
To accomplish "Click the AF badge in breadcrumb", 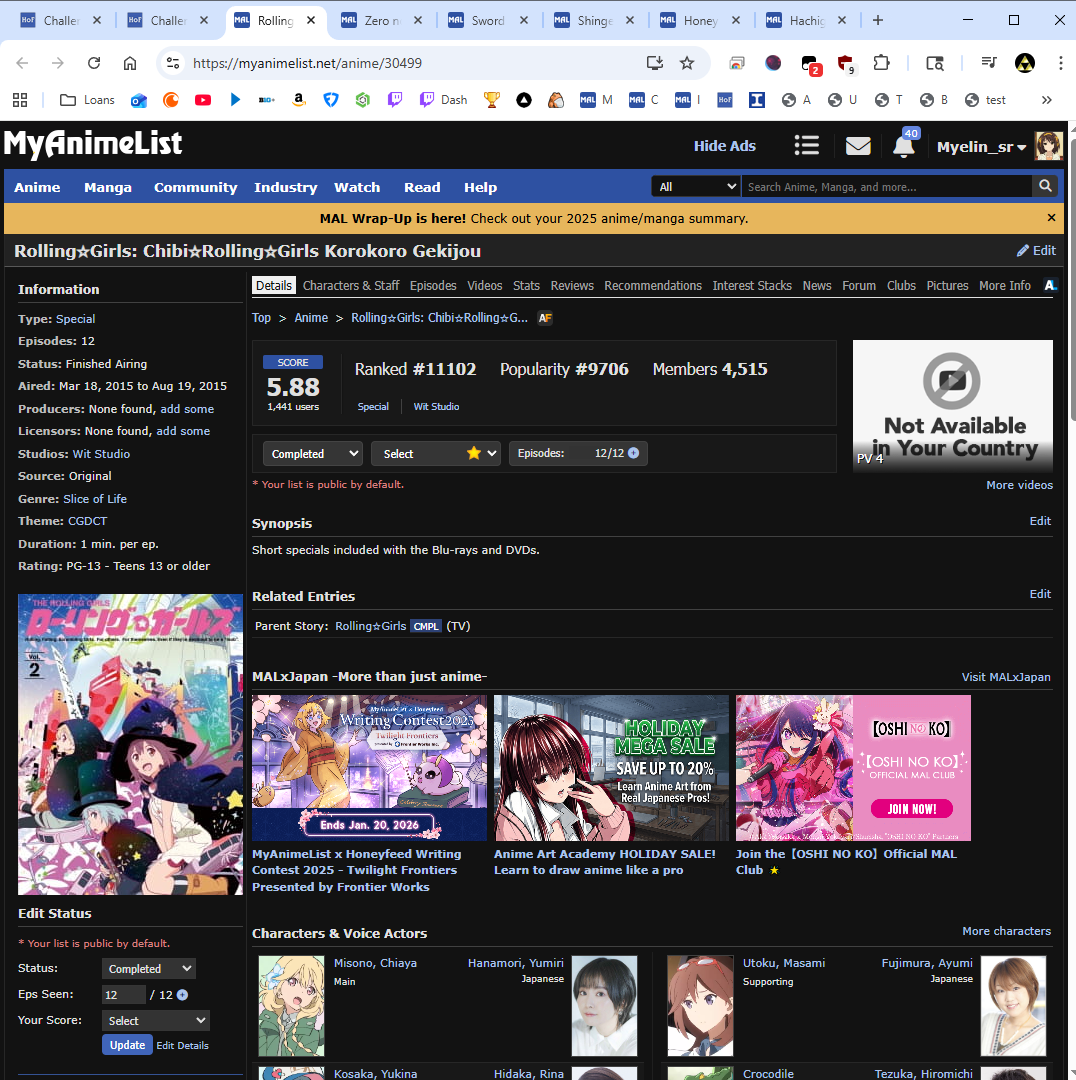I will [x=545, y=318].
